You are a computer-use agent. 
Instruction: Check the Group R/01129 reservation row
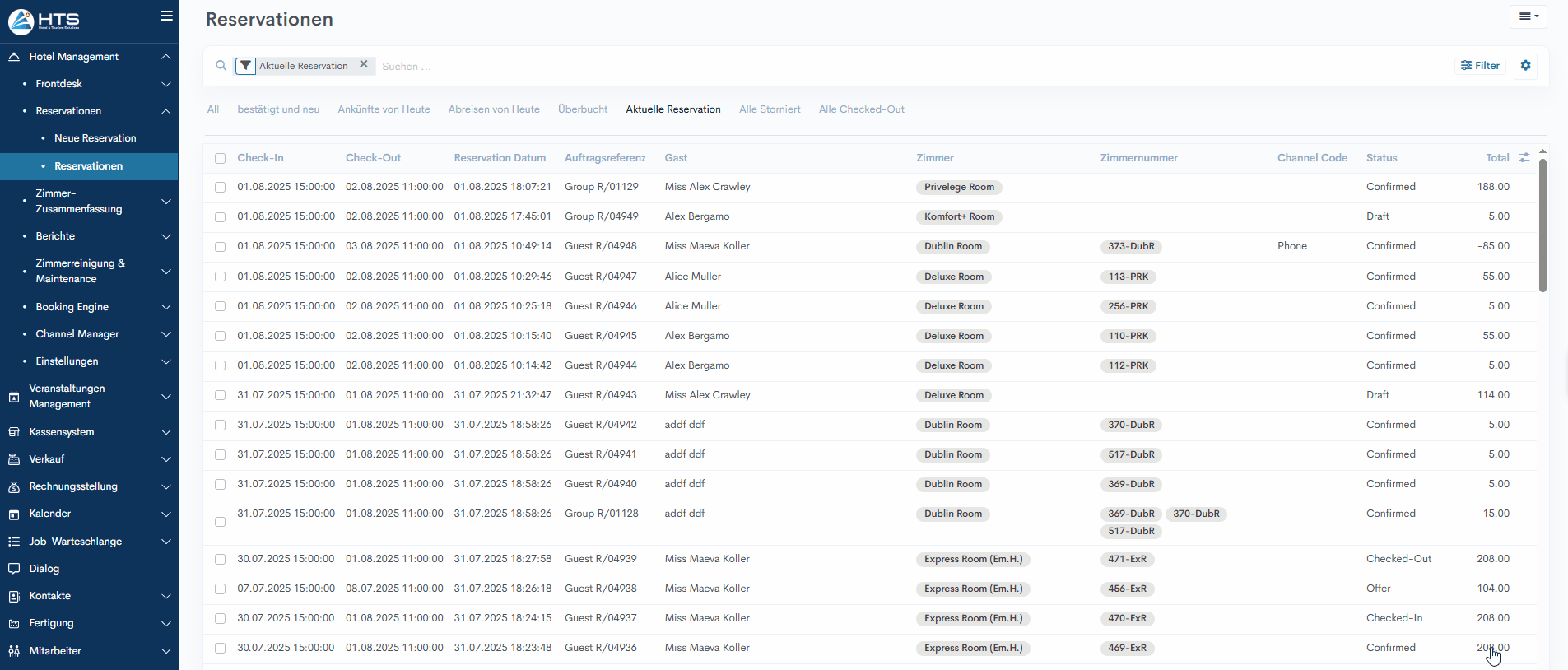tap(220, 188)
